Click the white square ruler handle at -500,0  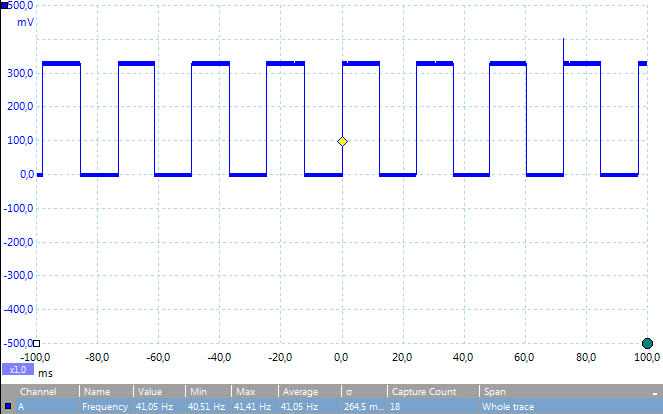tap(36, 343)
